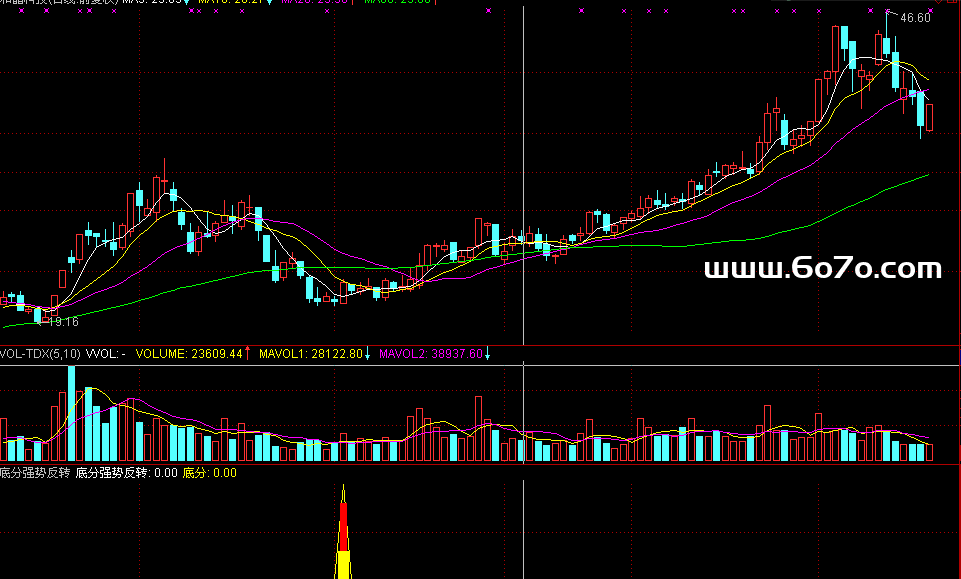Select the last red candlestick on the right
This screenshot has width=961, height=579.
click(x=930, y=116)
